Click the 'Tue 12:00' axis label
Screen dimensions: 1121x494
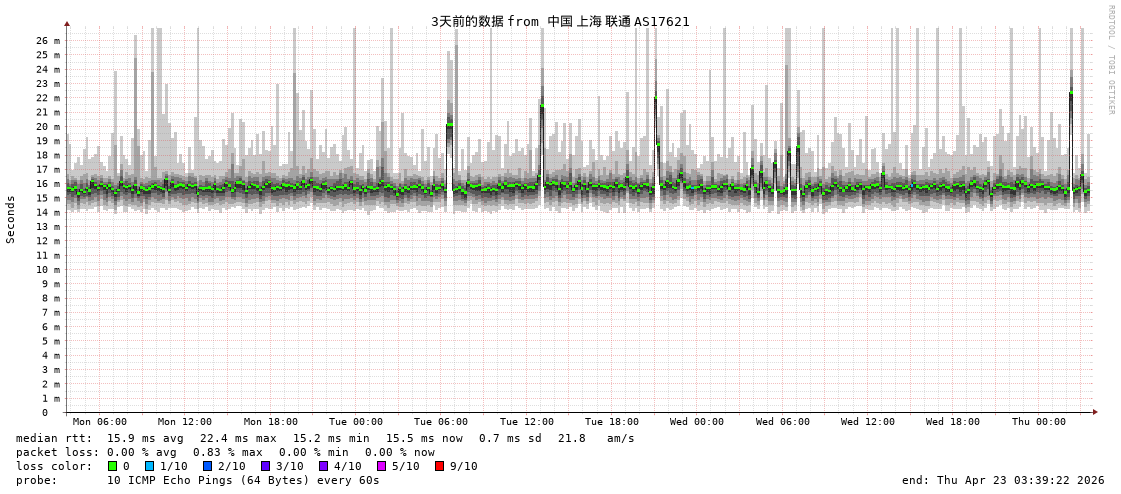tap(527, 422)
